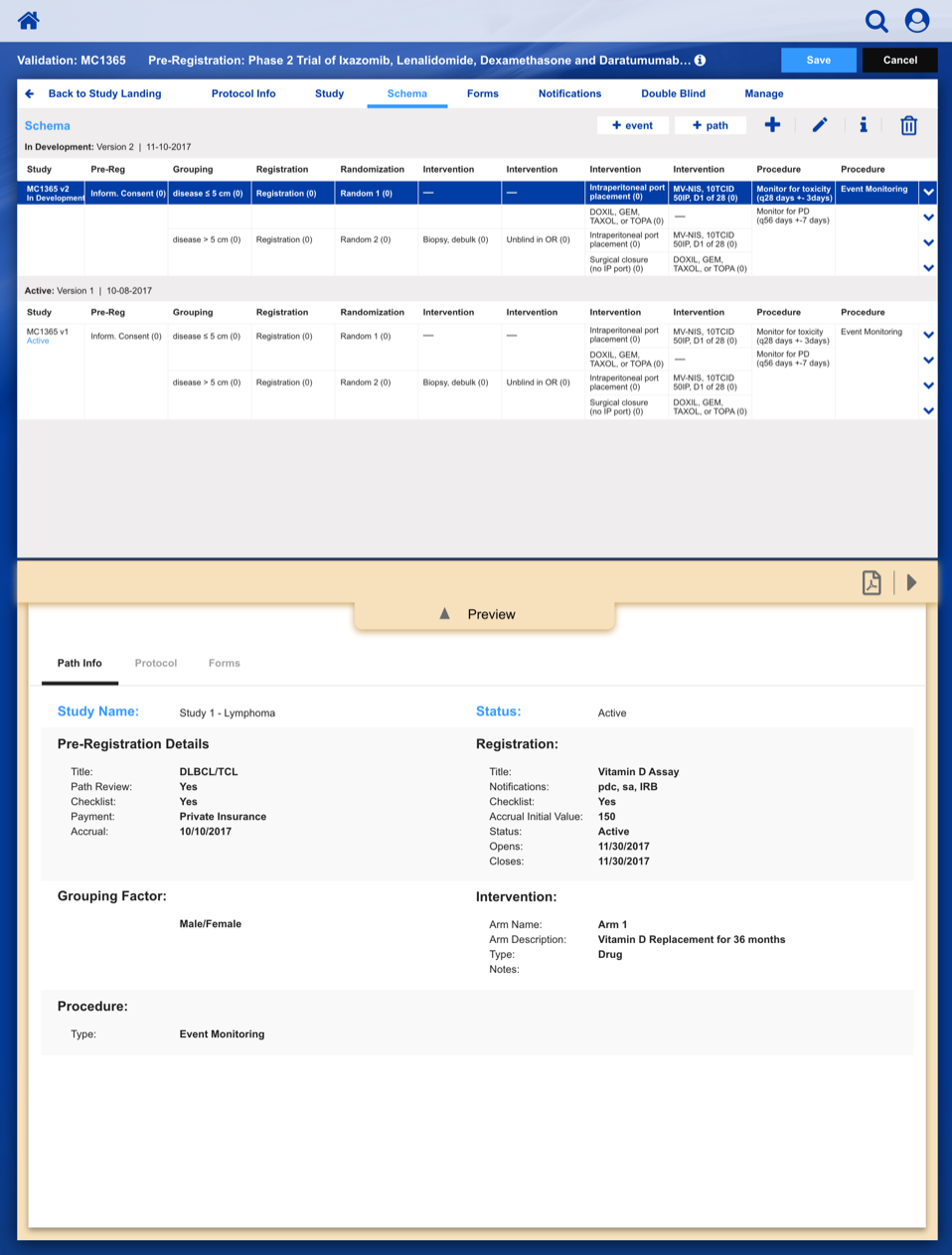Click Schema section heading
Image resolution: width=952 pixels, height=1255 pixels.
[47, 126]
